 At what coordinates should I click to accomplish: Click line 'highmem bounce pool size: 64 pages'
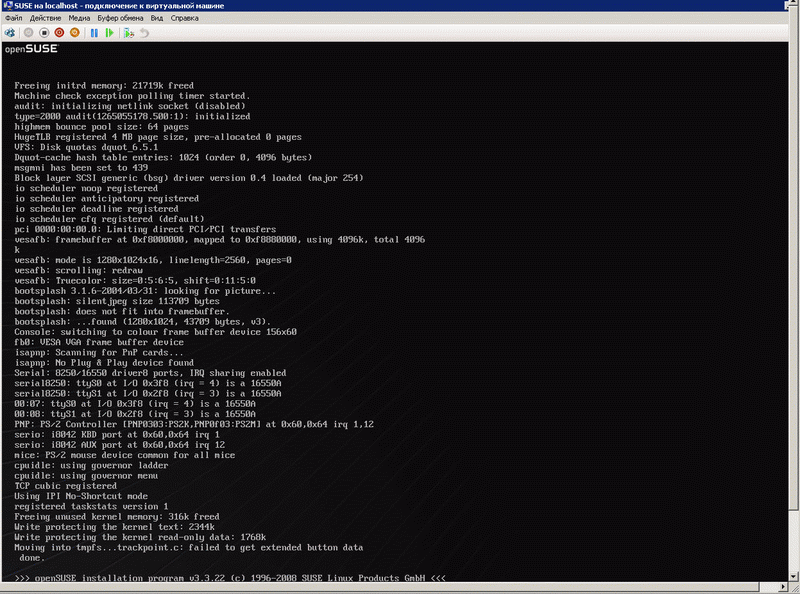[x=102, y=127]
